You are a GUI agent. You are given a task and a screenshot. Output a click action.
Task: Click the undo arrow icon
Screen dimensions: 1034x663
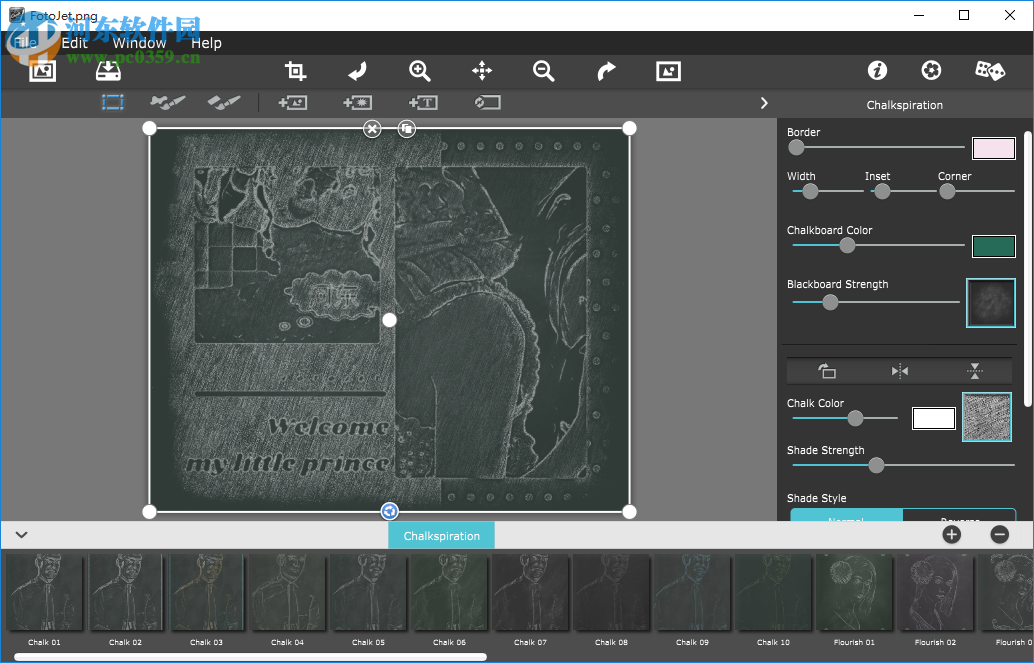click(357, 71)
